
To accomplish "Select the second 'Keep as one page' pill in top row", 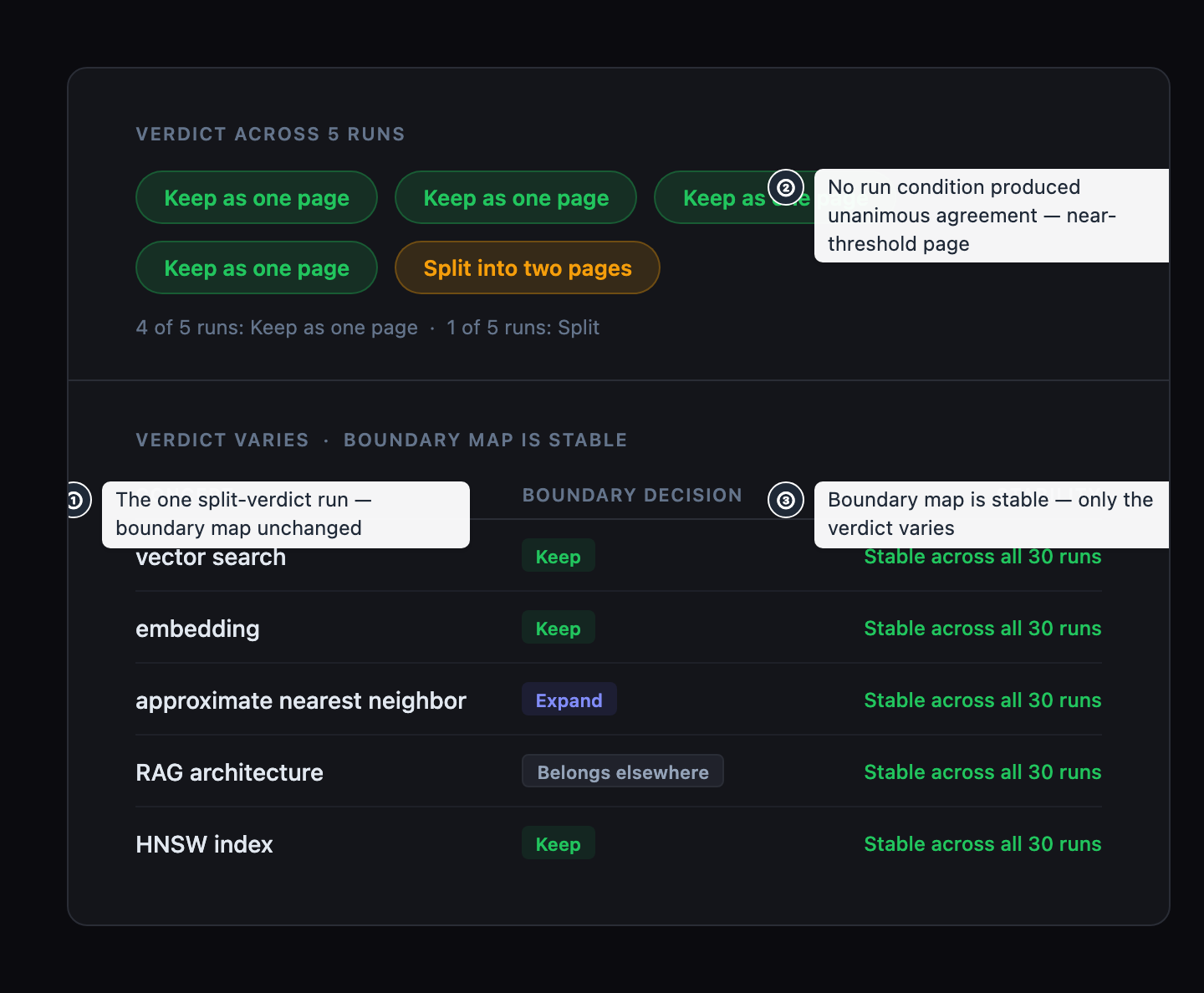I will pyautogui.click(x=516, y=197).
